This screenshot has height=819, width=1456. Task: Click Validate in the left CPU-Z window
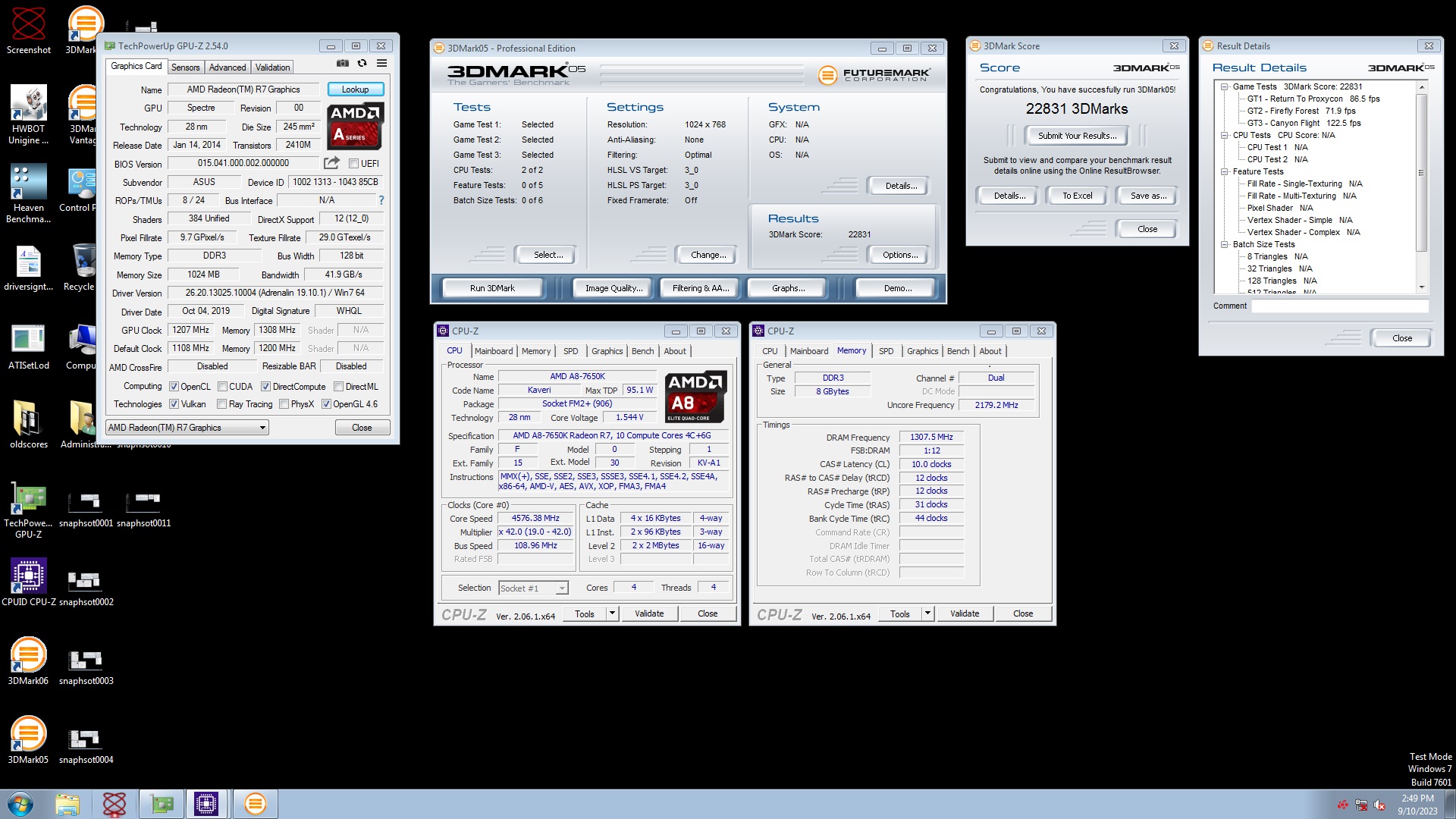[649, 613]
